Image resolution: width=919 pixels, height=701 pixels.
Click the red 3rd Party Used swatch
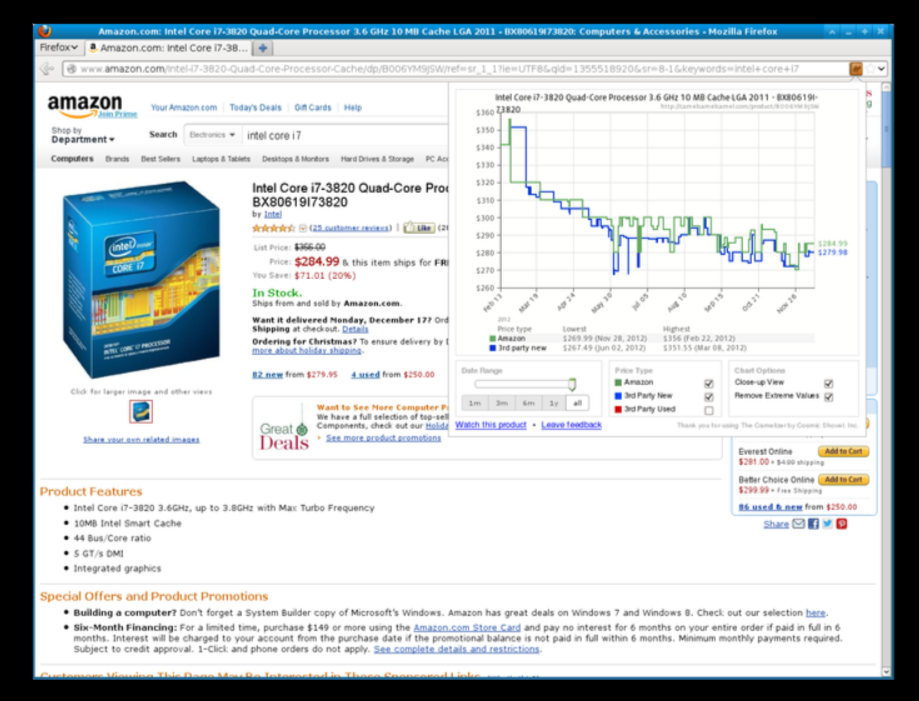click(x=618, y=410)
